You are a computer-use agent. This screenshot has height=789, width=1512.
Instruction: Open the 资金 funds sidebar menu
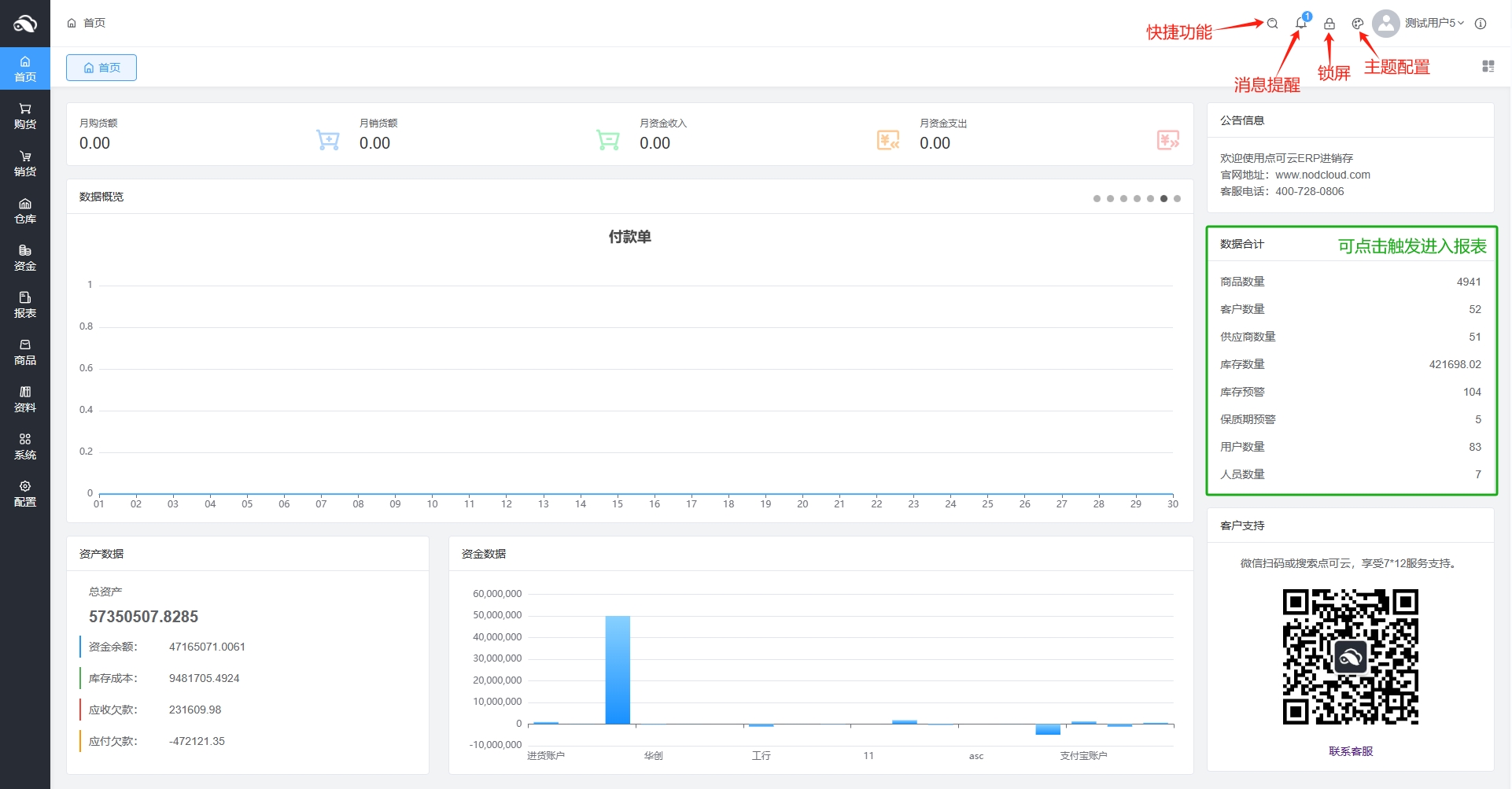coord(25,257)
